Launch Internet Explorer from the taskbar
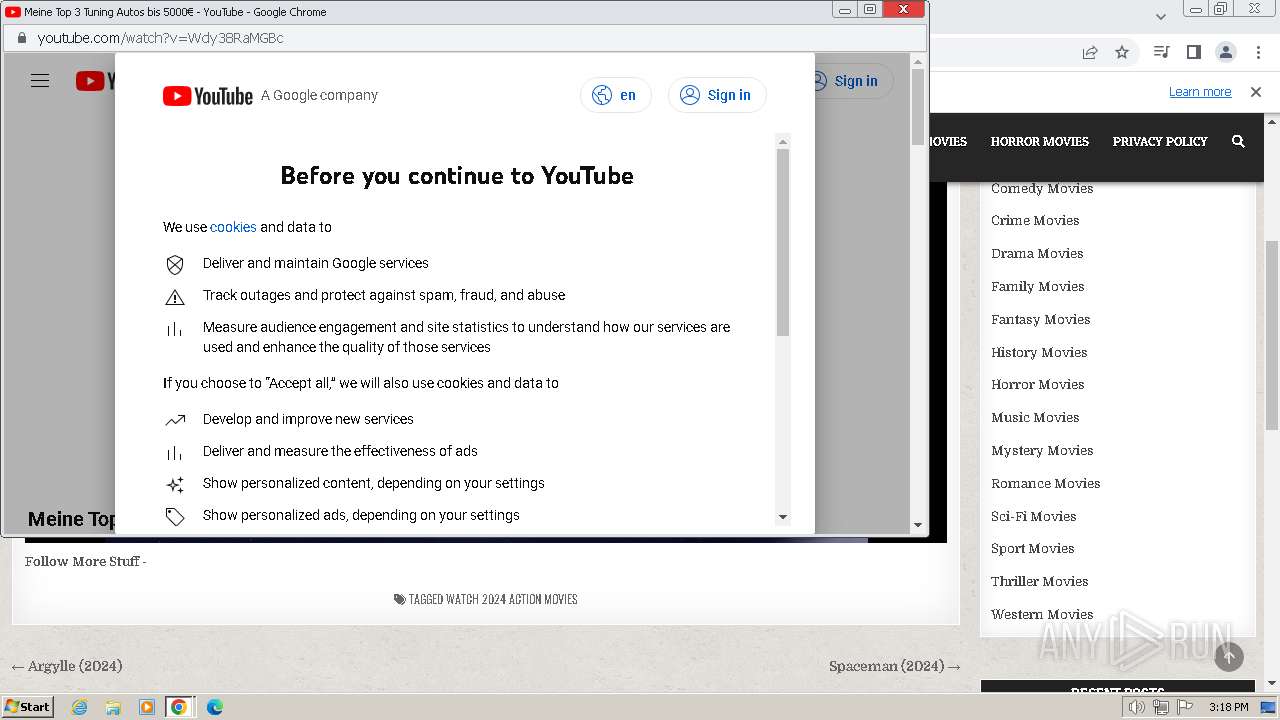Screen dimensions: 1280x720 [x=79, y=707]
